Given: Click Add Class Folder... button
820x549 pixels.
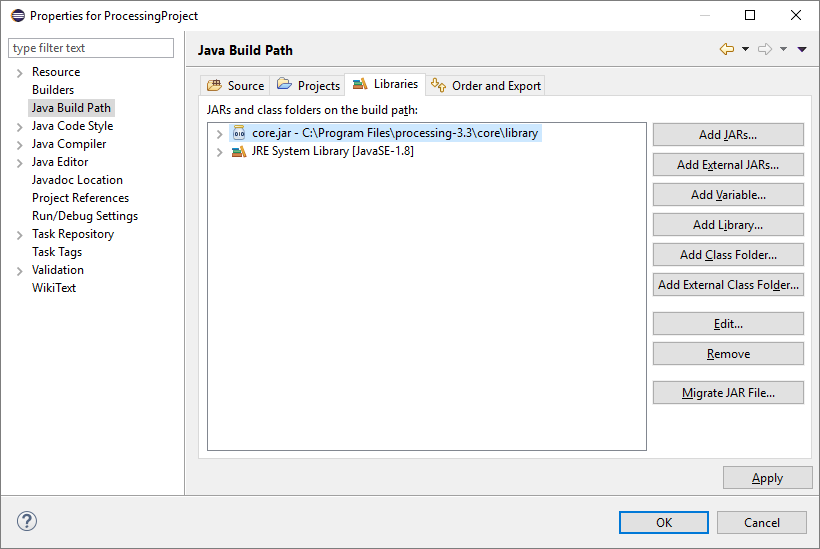Looking at the screenshot, I should (x=728, y=255).
